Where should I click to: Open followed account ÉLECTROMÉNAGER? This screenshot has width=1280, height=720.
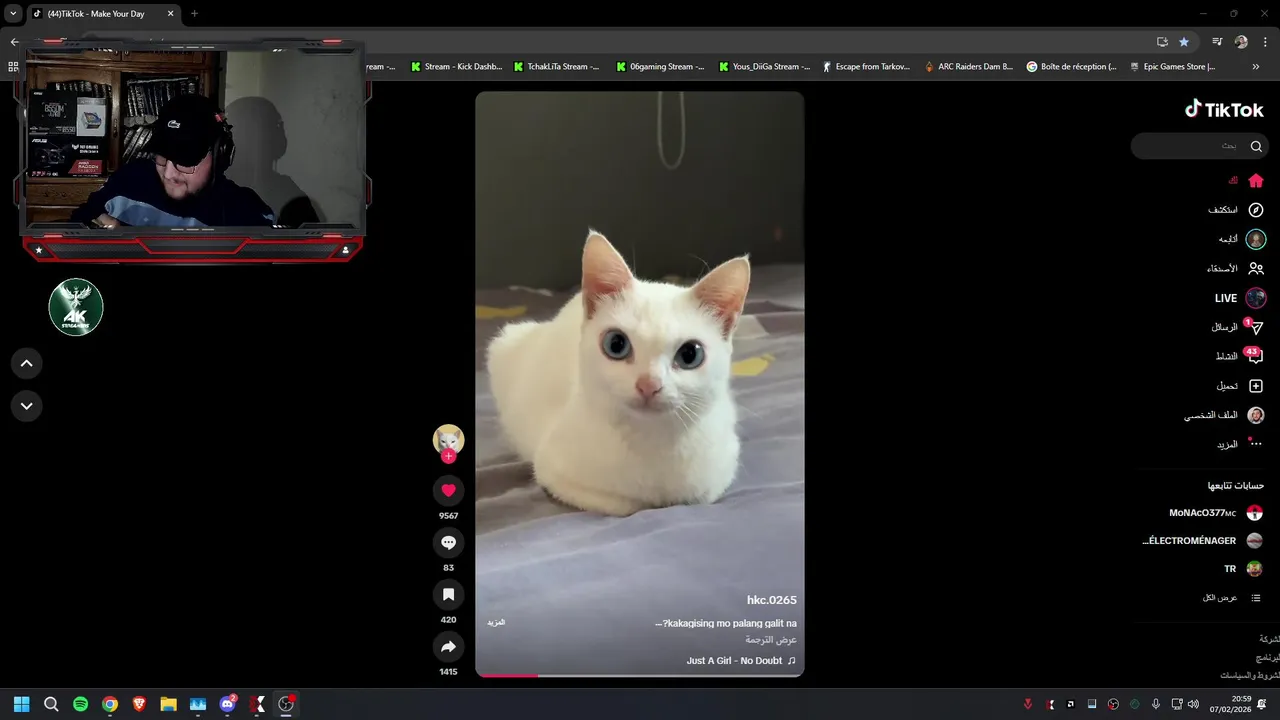pos(1203,541)
